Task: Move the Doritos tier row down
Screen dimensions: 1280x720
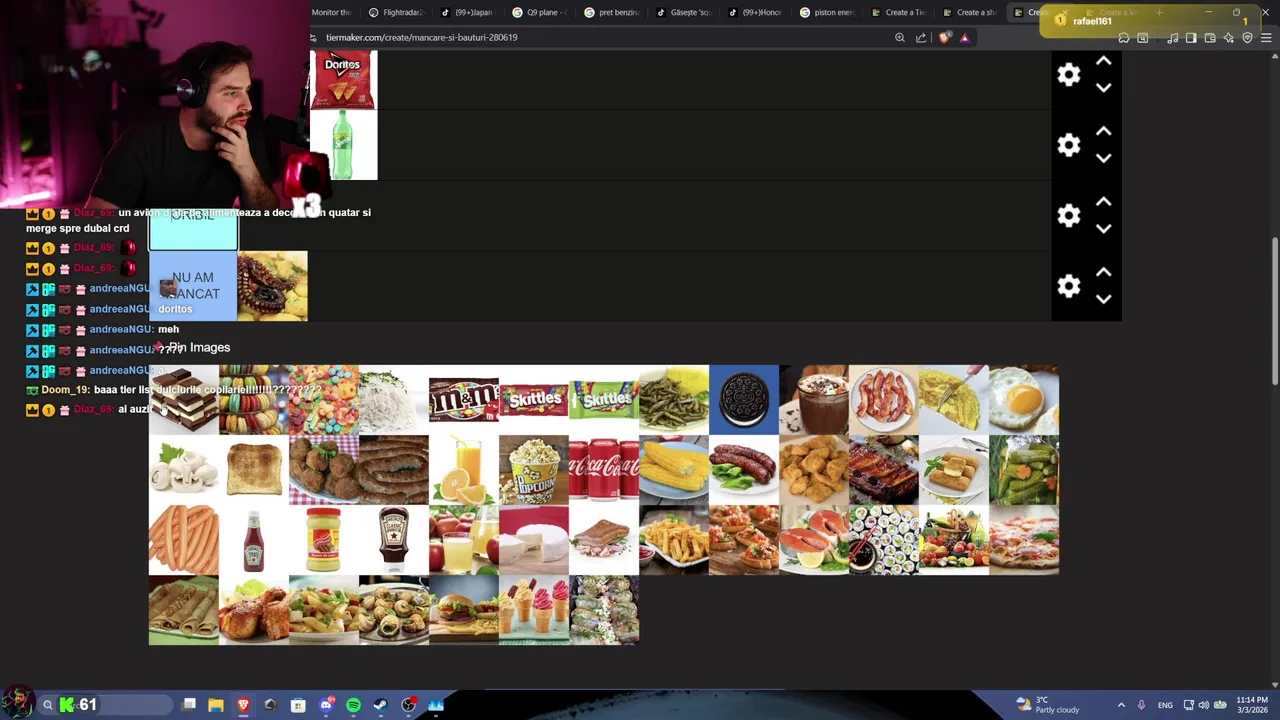Action: pyautogui.click(x=1103, y=88)
